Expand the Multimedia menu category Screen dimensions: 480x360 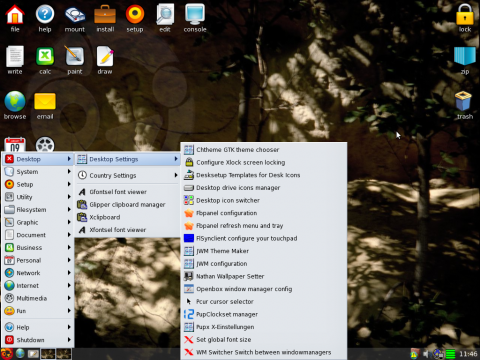(x=38, y=298)
